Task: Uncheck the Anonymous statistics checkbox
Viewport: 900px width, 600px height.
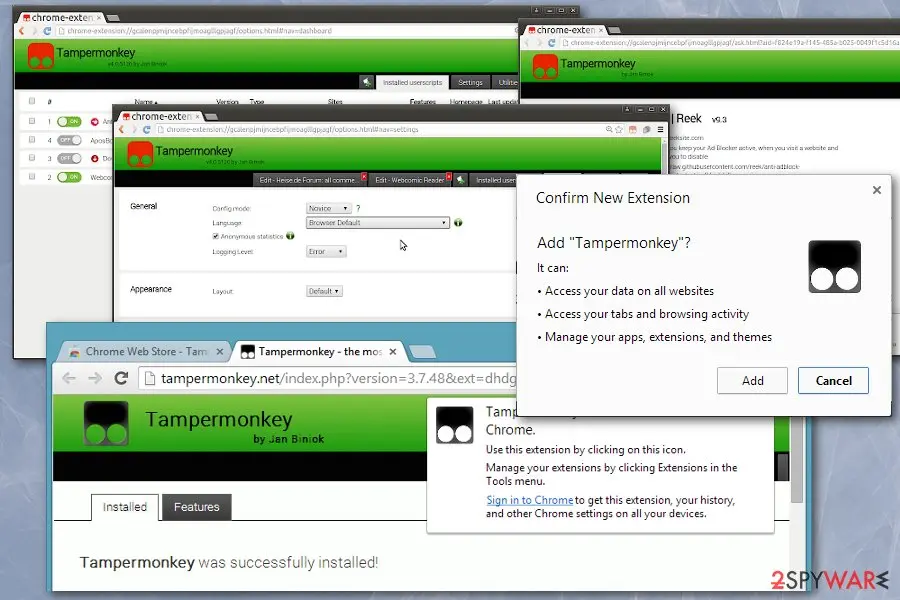Action: (216, 236)
